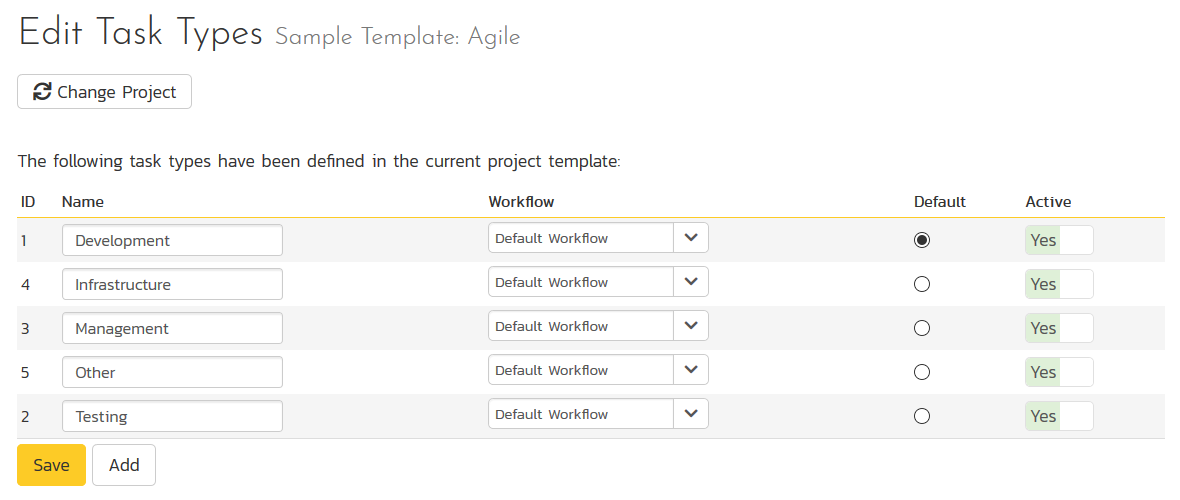Click the Change Project refresh icon
The width and height of the screenshot is (1180, 500).
click(x=43, y=92)
